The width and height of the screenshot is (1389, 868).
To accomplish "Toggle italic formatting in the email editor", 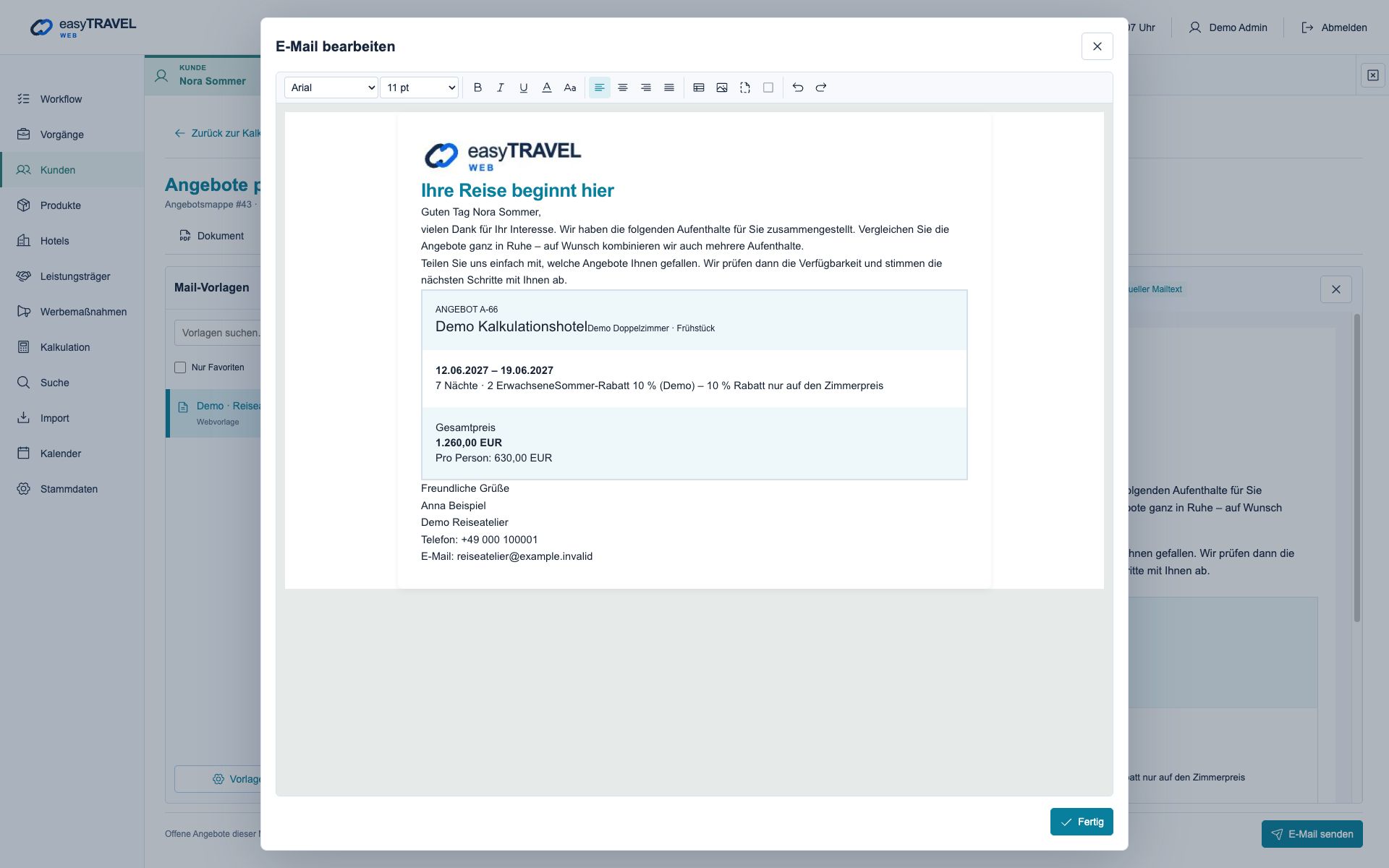I will [501, 88].
